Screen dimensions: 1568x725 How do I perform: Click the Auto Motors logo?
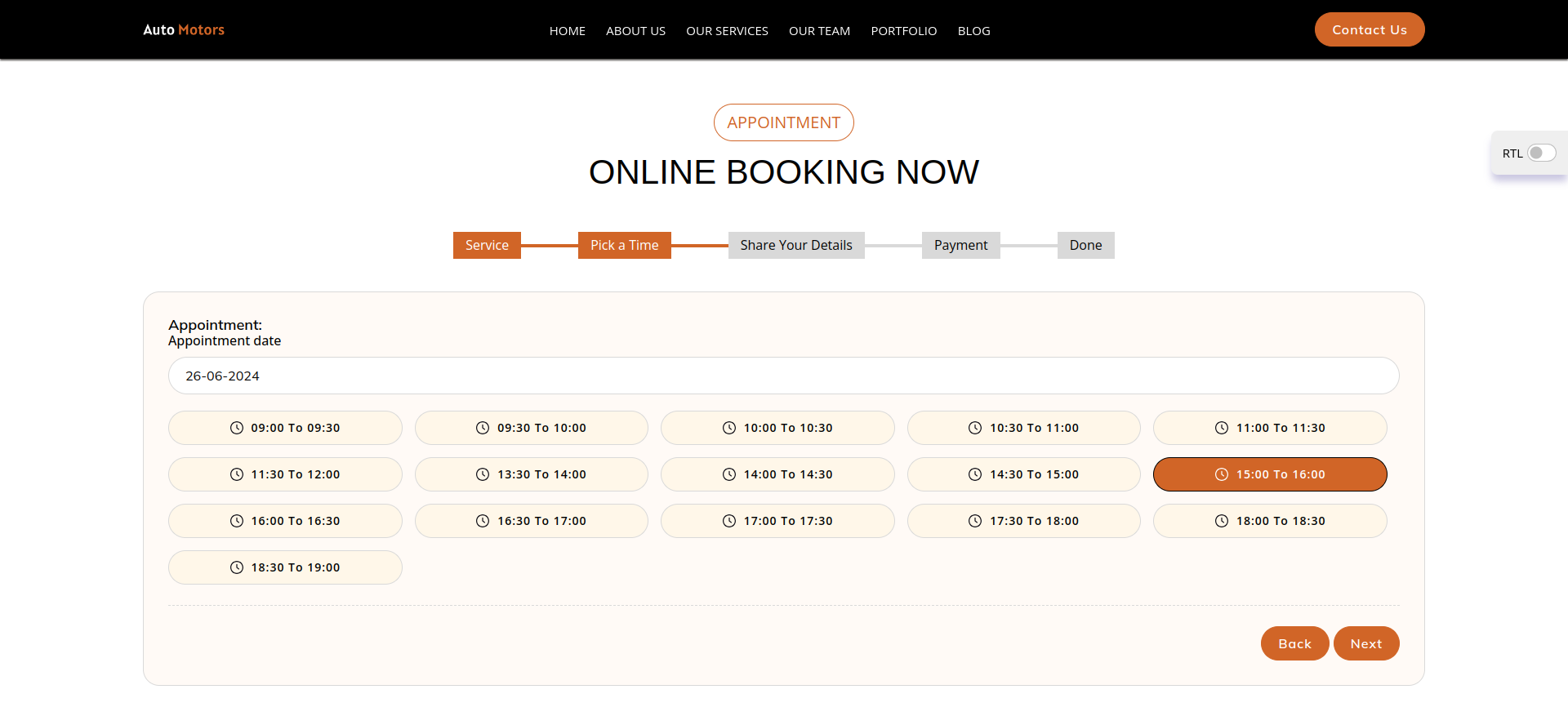click(184, 30)
